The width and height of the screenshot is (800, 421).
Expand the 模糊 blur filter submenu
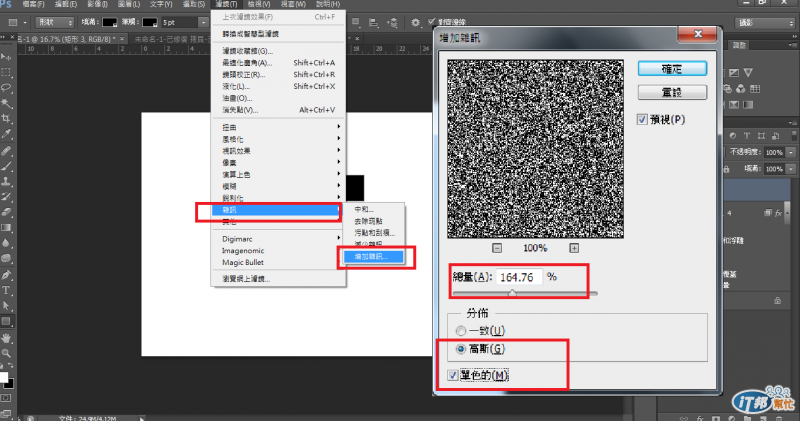[x=278, y=186]
